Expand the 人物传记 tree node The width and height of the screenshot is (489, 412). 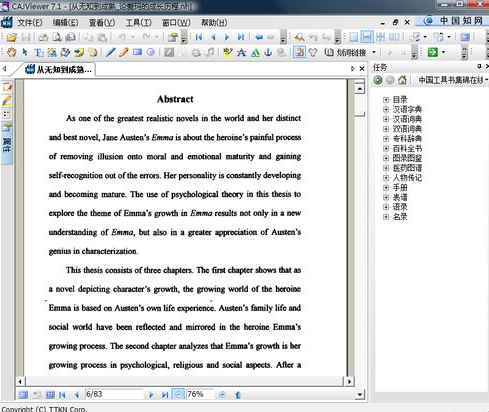(x=386, y=178)
